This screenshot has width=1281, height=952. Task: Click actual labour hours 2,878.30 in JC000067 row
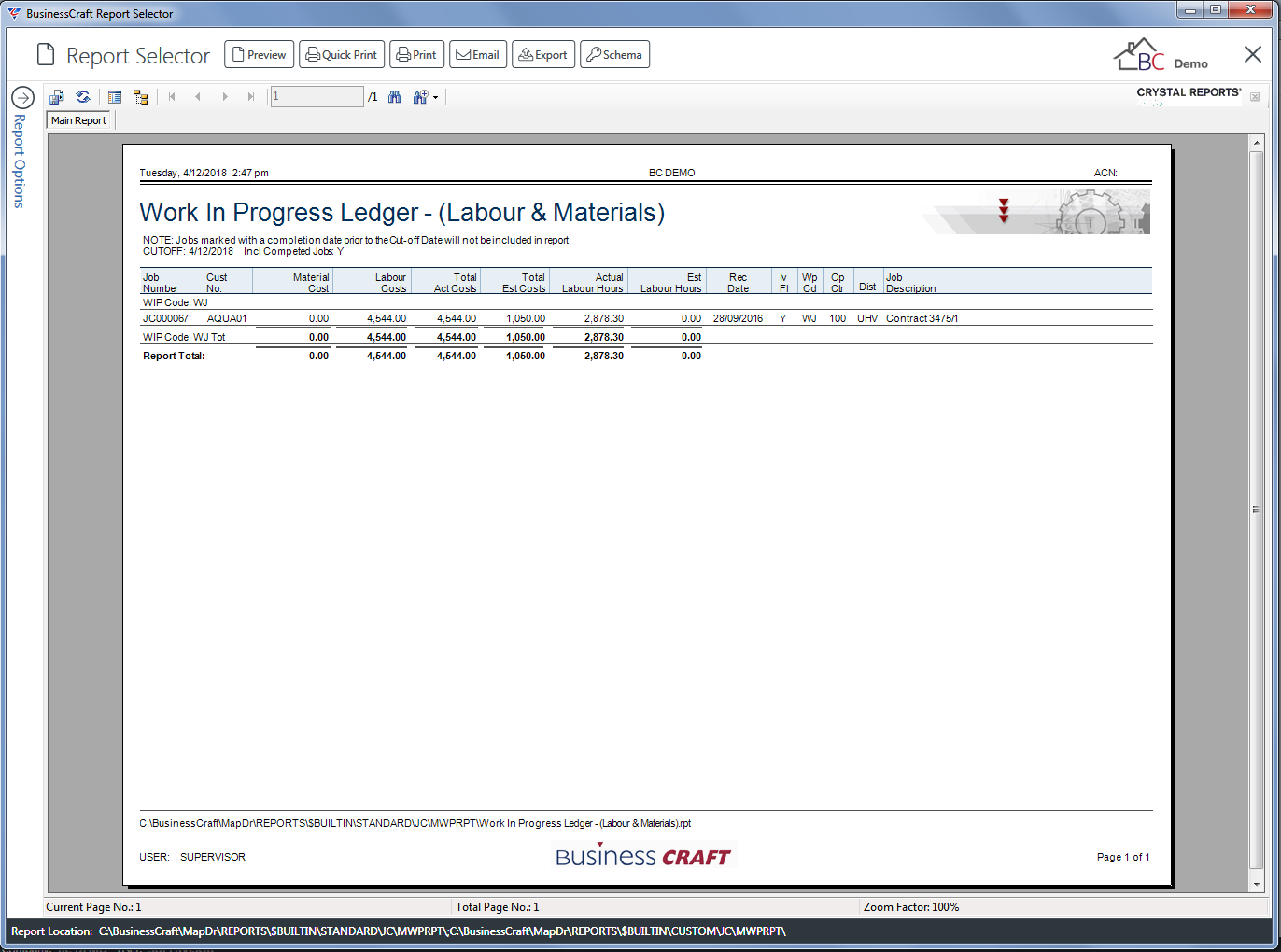604,318
